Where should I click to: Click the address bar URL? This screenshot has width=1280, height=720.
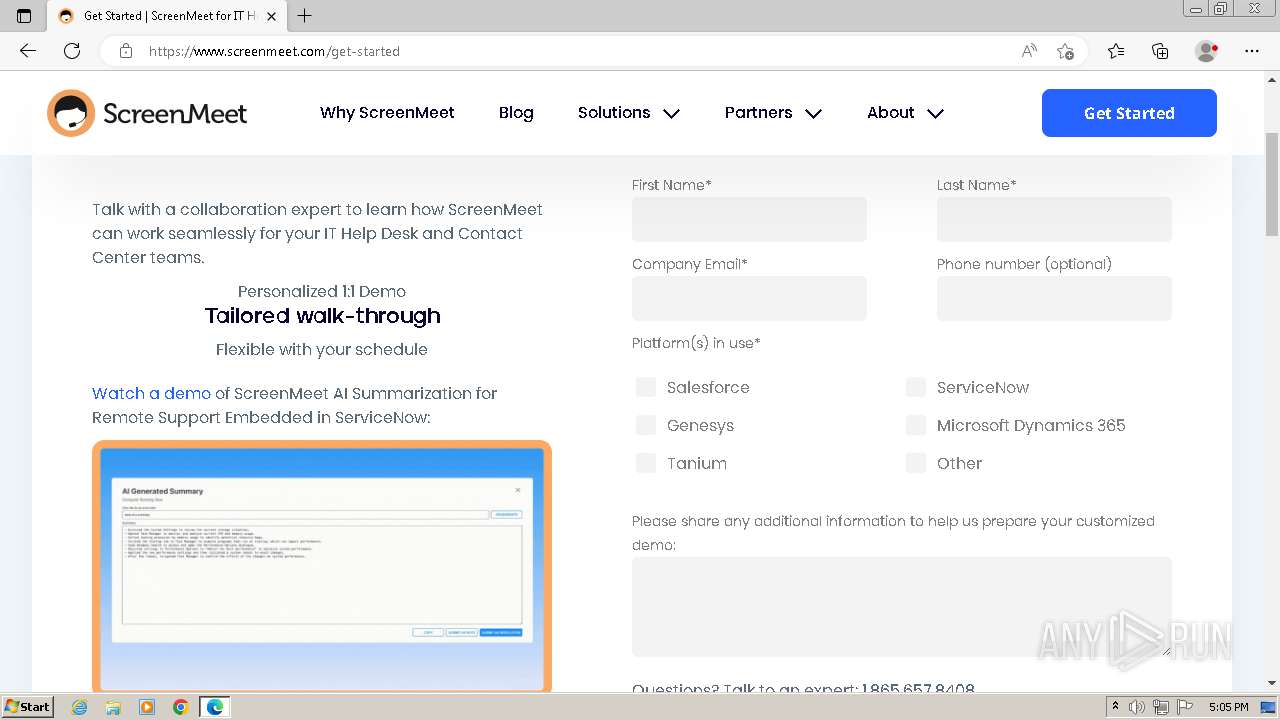[274, 51]
